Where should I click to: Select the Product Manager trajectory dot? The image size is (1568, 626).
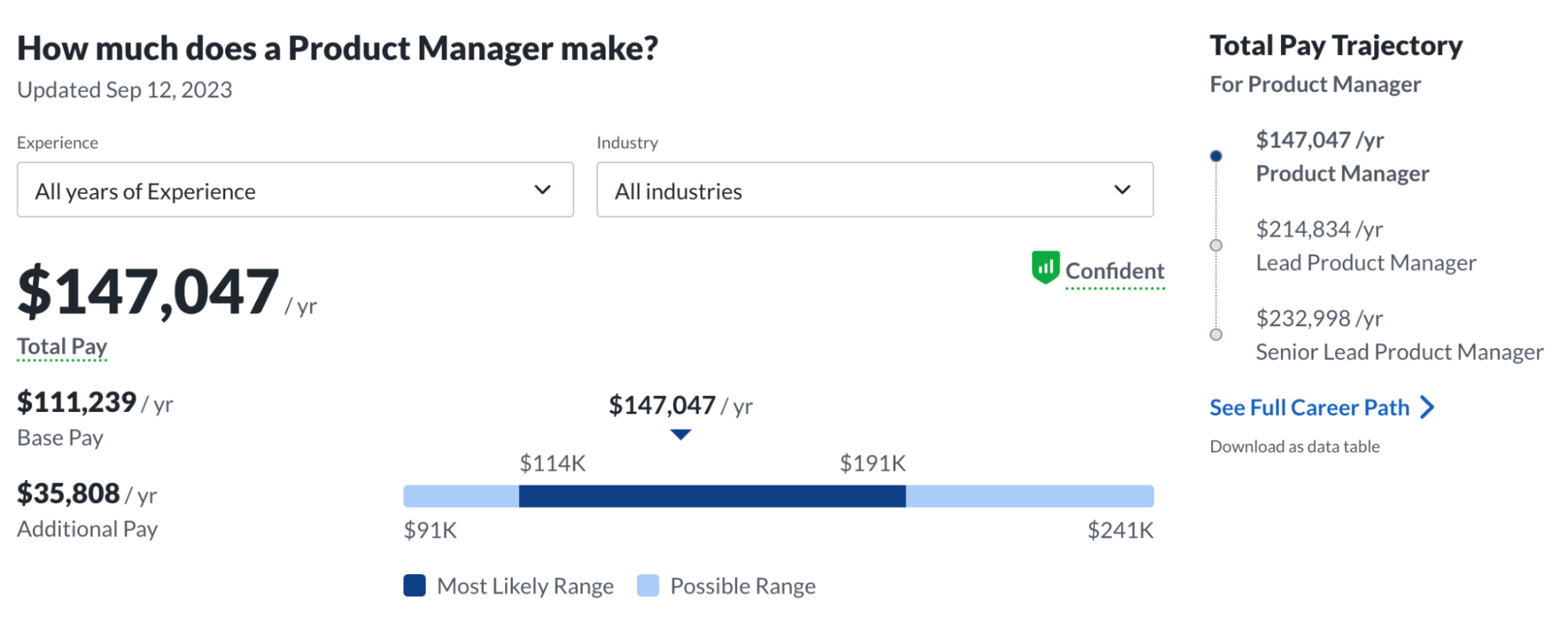coord(1216,156)
